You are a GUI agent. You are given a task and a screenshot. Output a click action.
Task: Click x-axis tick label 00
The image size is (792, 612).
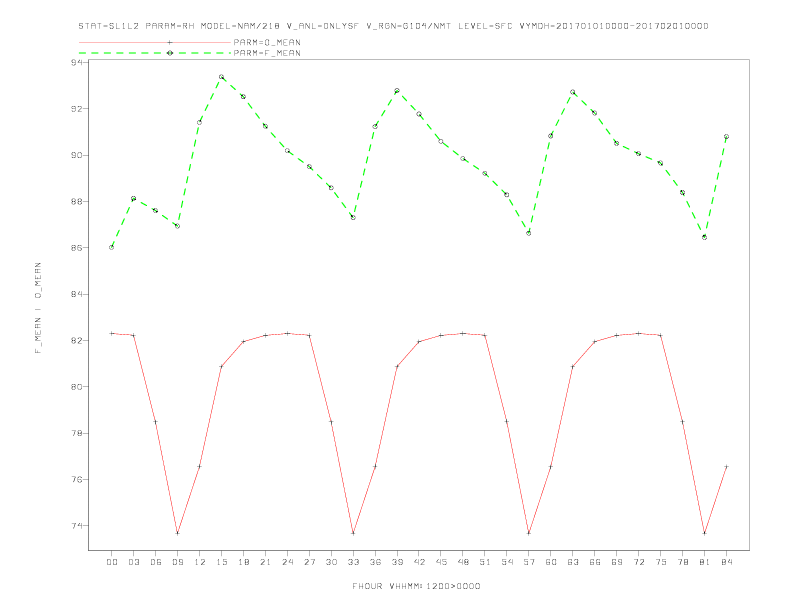coord(112,562)
